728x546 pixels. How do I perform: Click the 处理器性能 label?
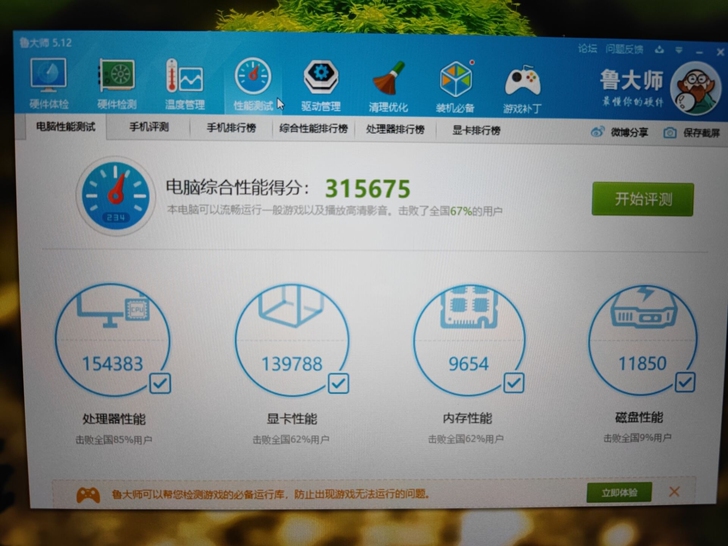[x=114, y=419]
